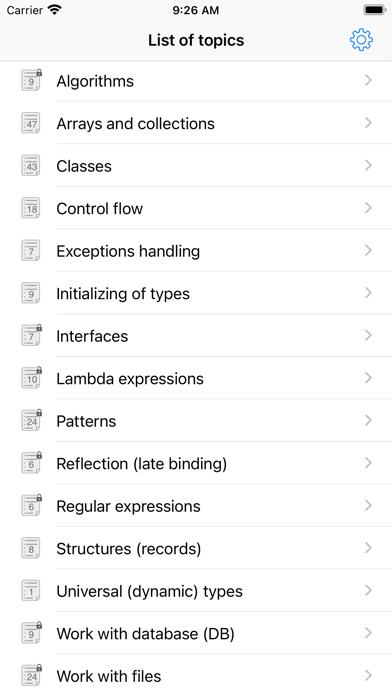Tap the Universal (dynamic) types icon showing 1

[32, 591]
